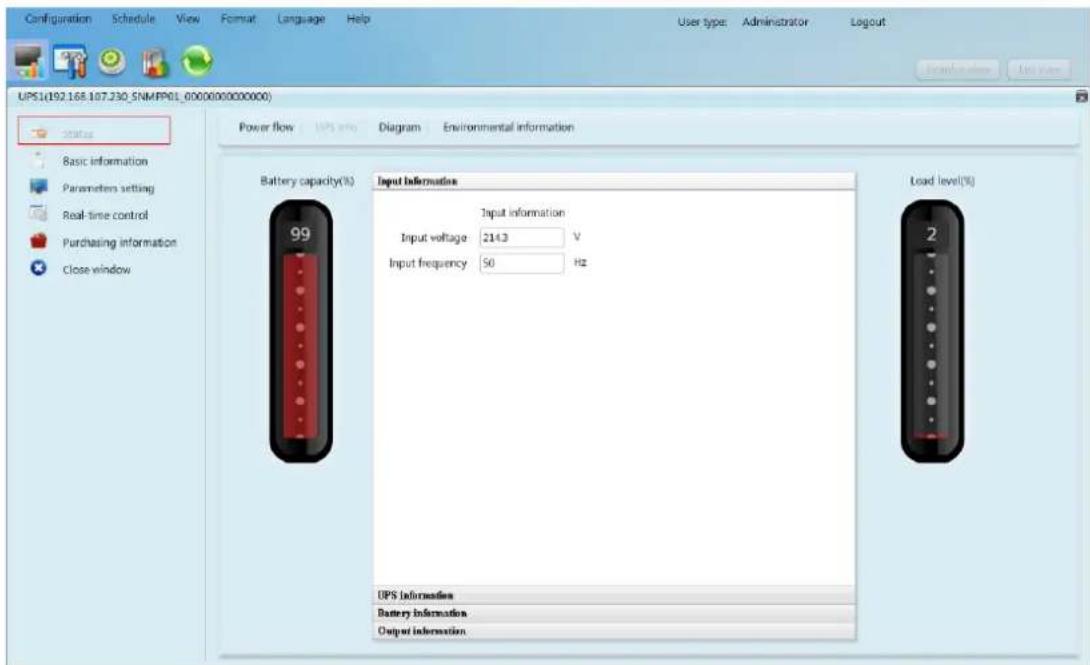Click the Administrator user type text
This screenshot has width=1090, height=665.
coord(775,22)
